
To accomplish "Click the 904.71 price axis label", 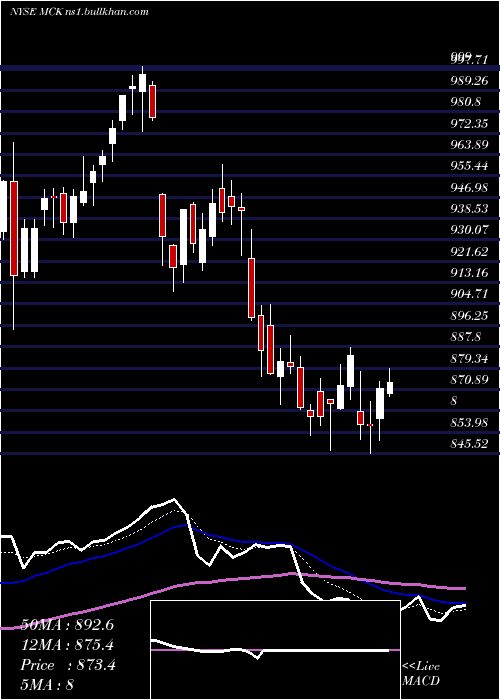I will (469, 294).
